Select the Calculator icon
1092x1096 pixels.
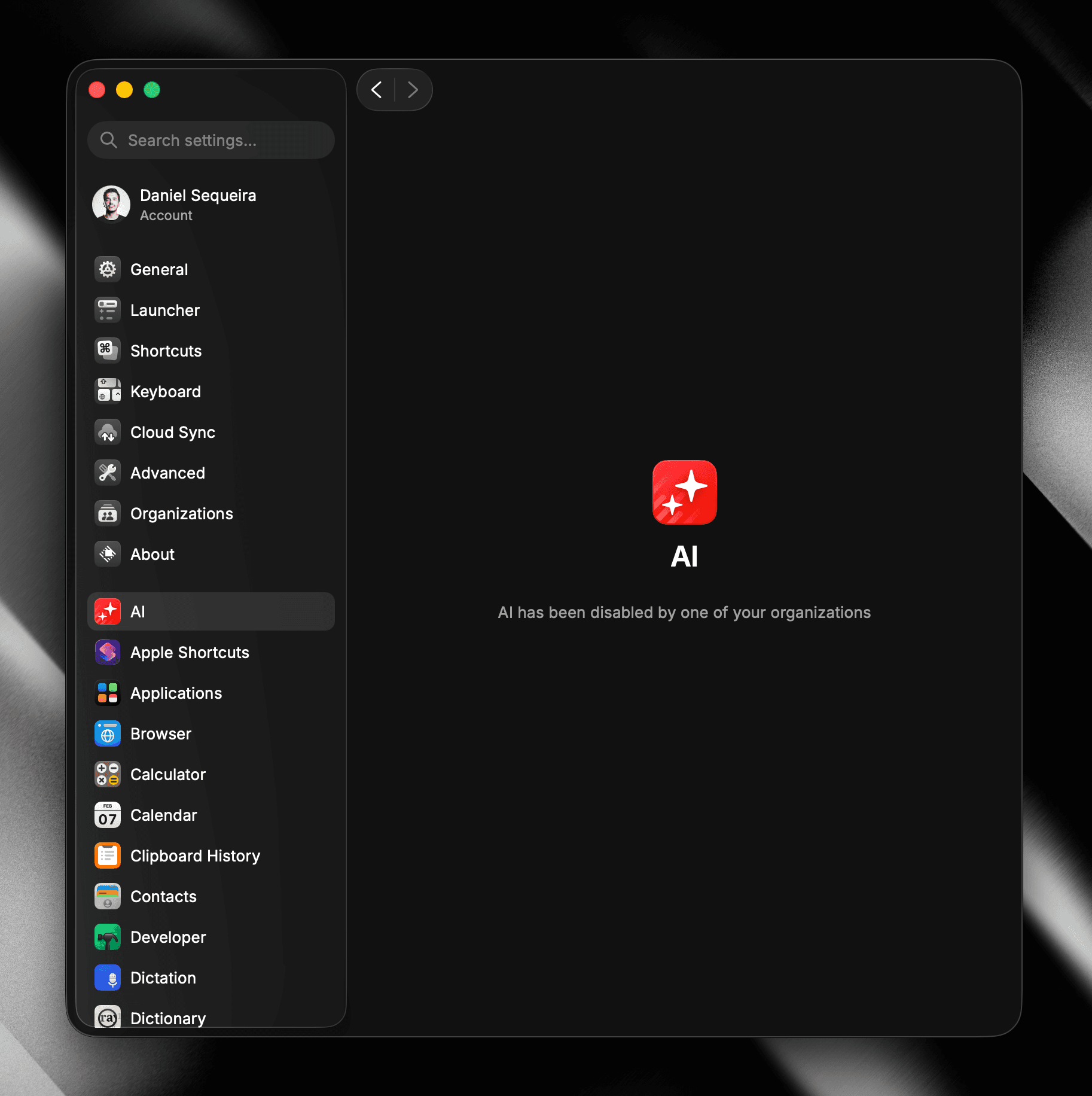coord(108,775)
